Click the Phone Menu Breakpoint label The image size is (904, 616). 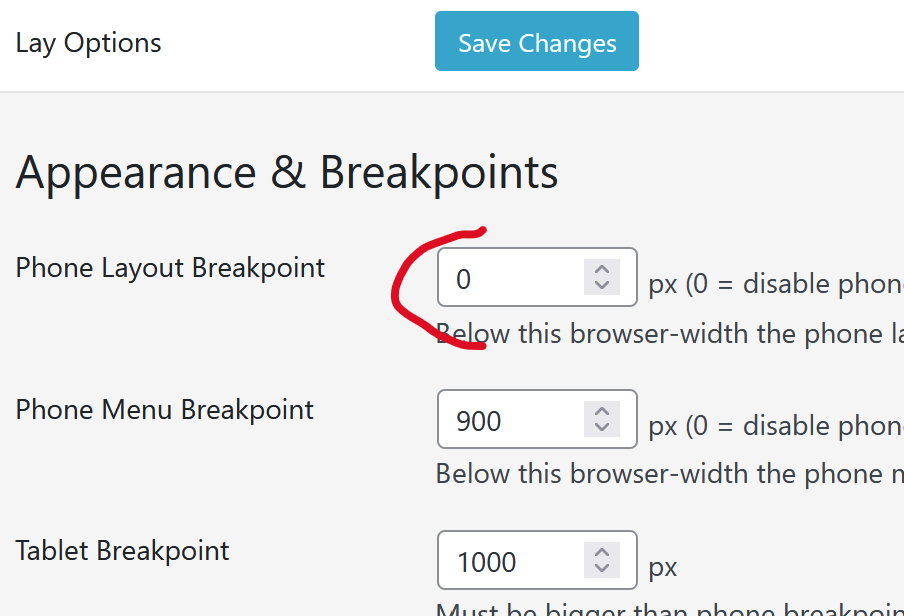pyautogui.click(x=165, y=410)
